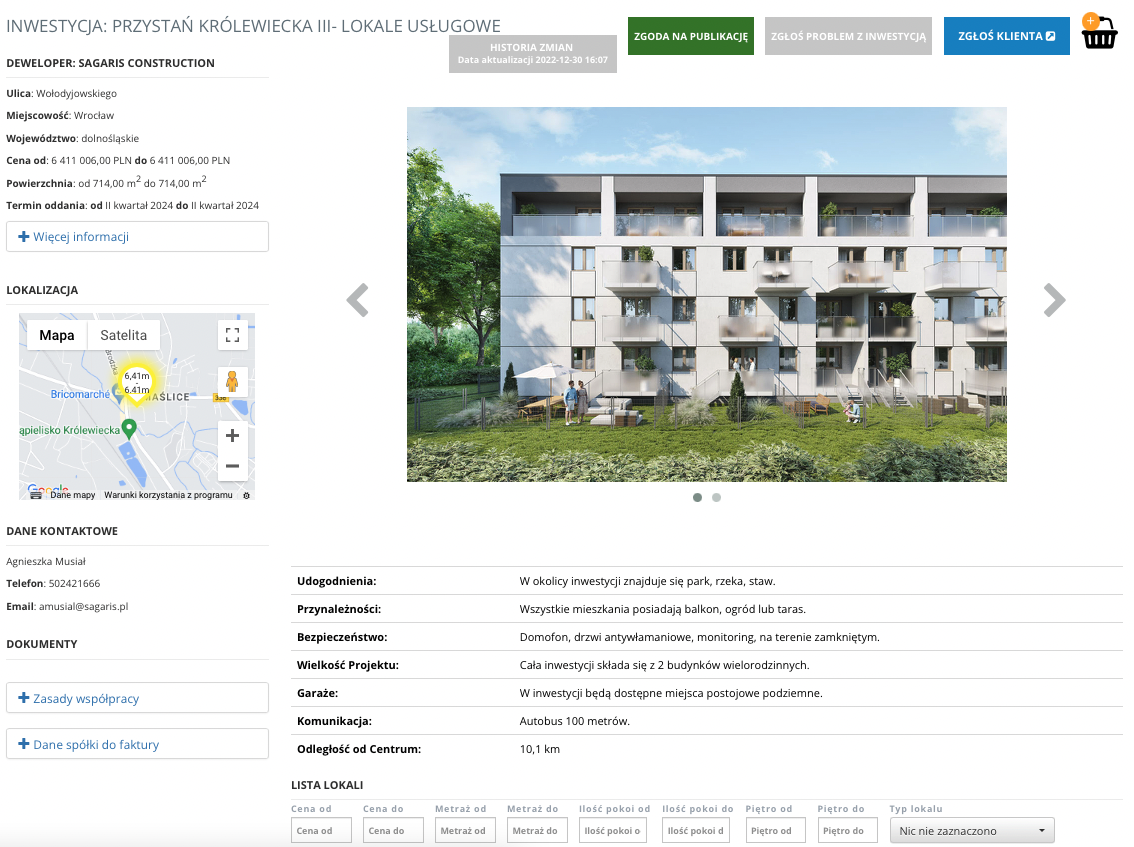
Task: Show the previous investment photo
Action: 358,299
